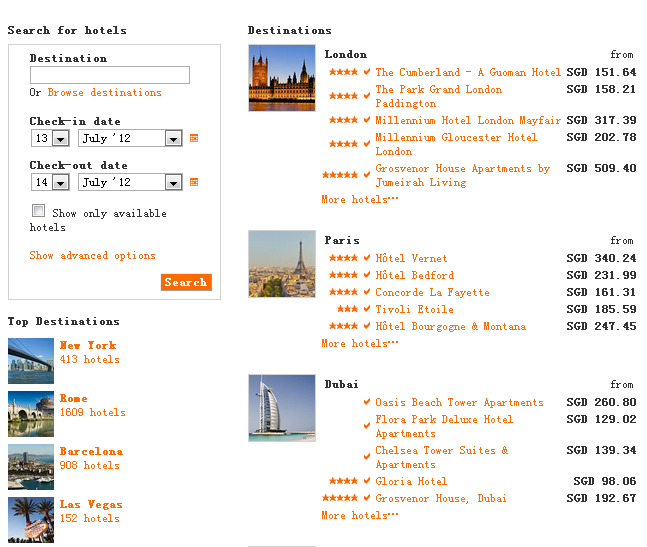Open the check-in month dropdown
The height and width of the screenshot is (547, 647).
tap(130, 138)
